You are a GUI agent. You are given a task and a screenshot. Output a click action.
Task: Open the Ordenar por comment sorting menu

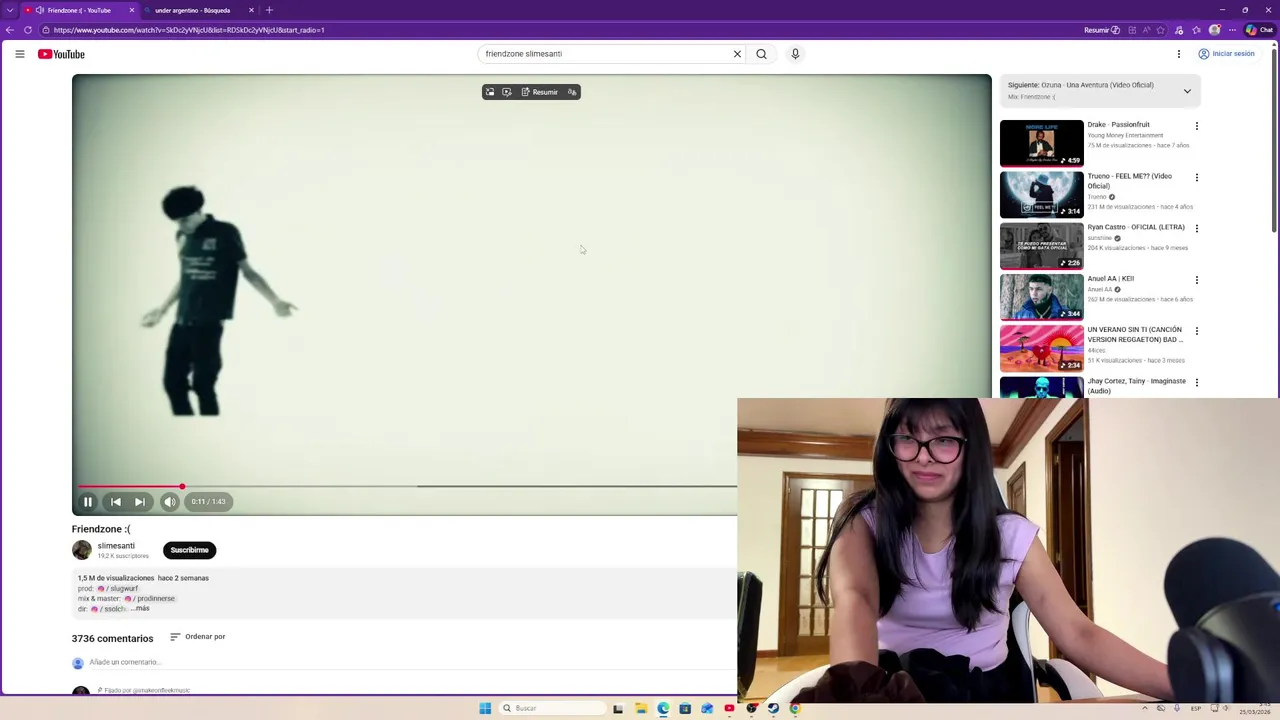tap(198, 637)
